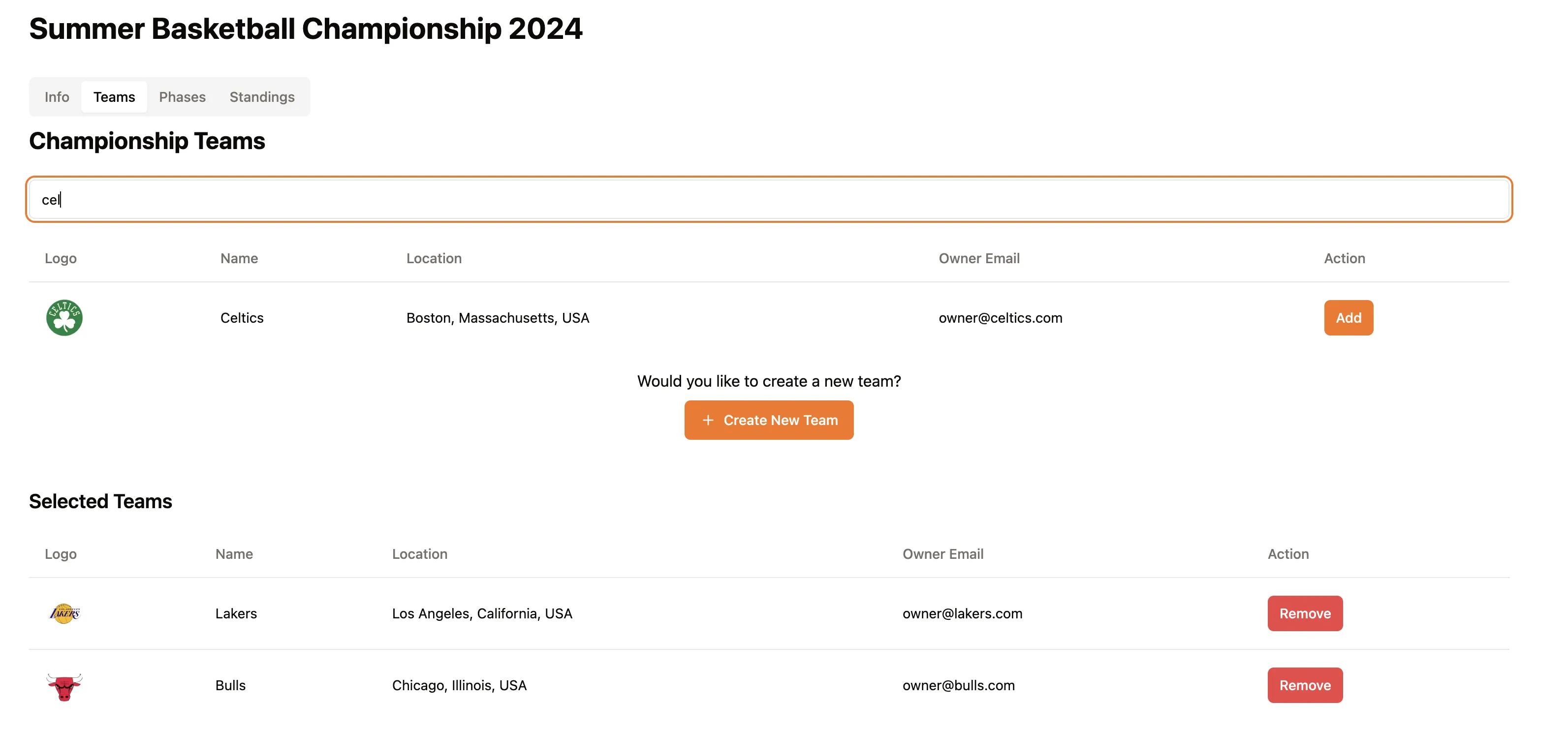Click the Lakers team logo
The image size is (1568, 732).
pyautogui.click(x=64, y=613)
